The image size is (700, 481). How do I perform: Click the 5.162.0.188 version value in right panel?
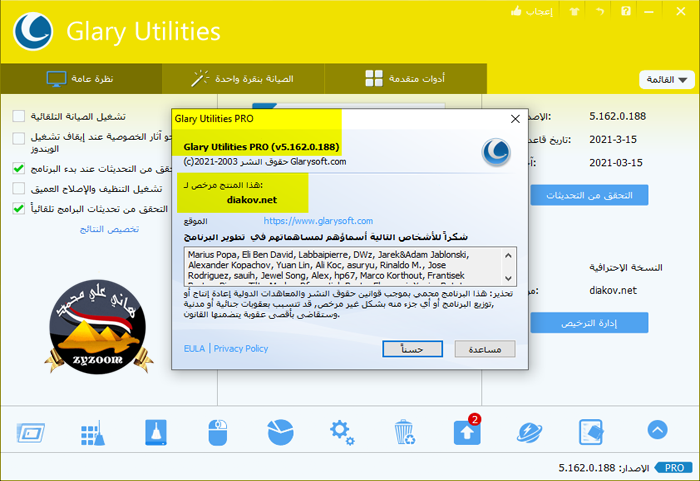[x=617, y=116]
